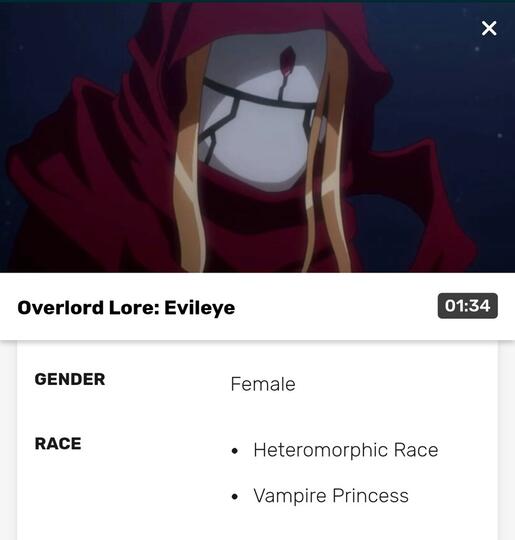The image size is (515, 540).
Task: Select the RACE field label
Action: (x=58, y=443)
